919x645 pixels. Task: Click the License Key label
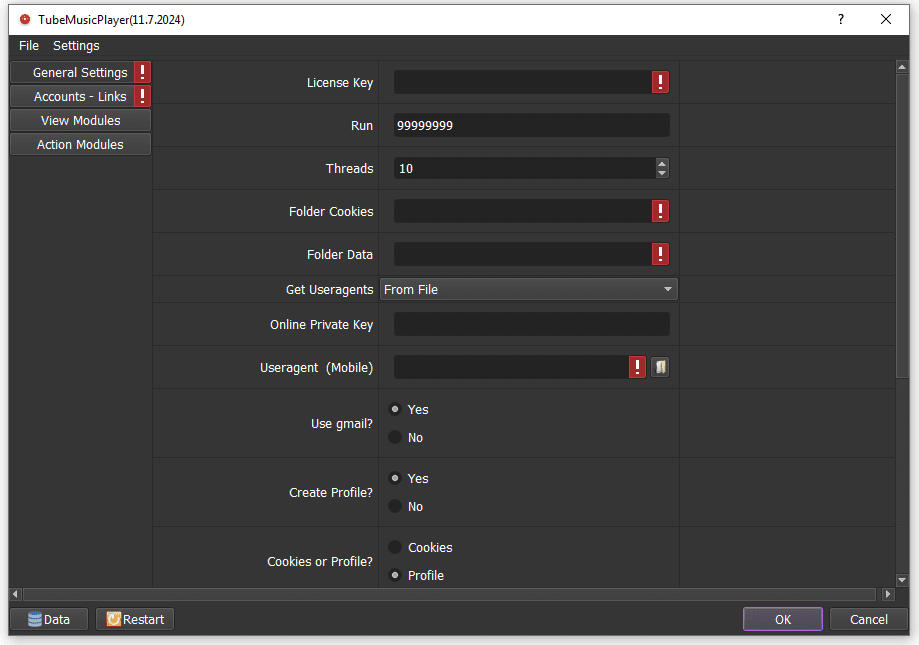pos(340,83)
